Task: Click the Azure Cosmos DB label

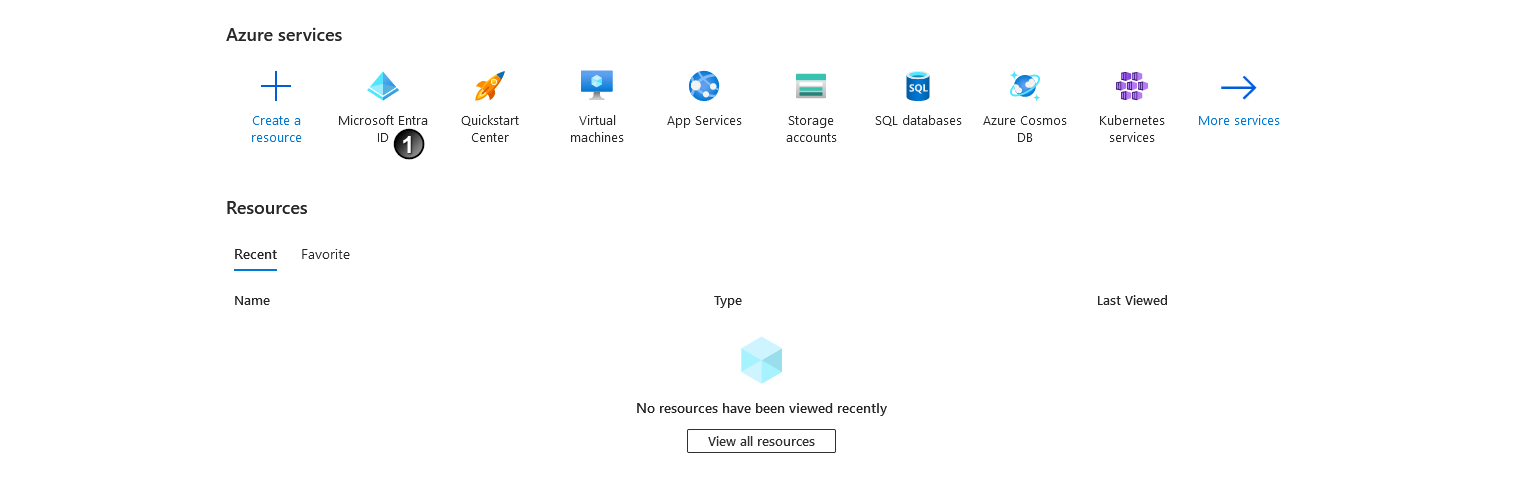Action: tap(1025, 129)
